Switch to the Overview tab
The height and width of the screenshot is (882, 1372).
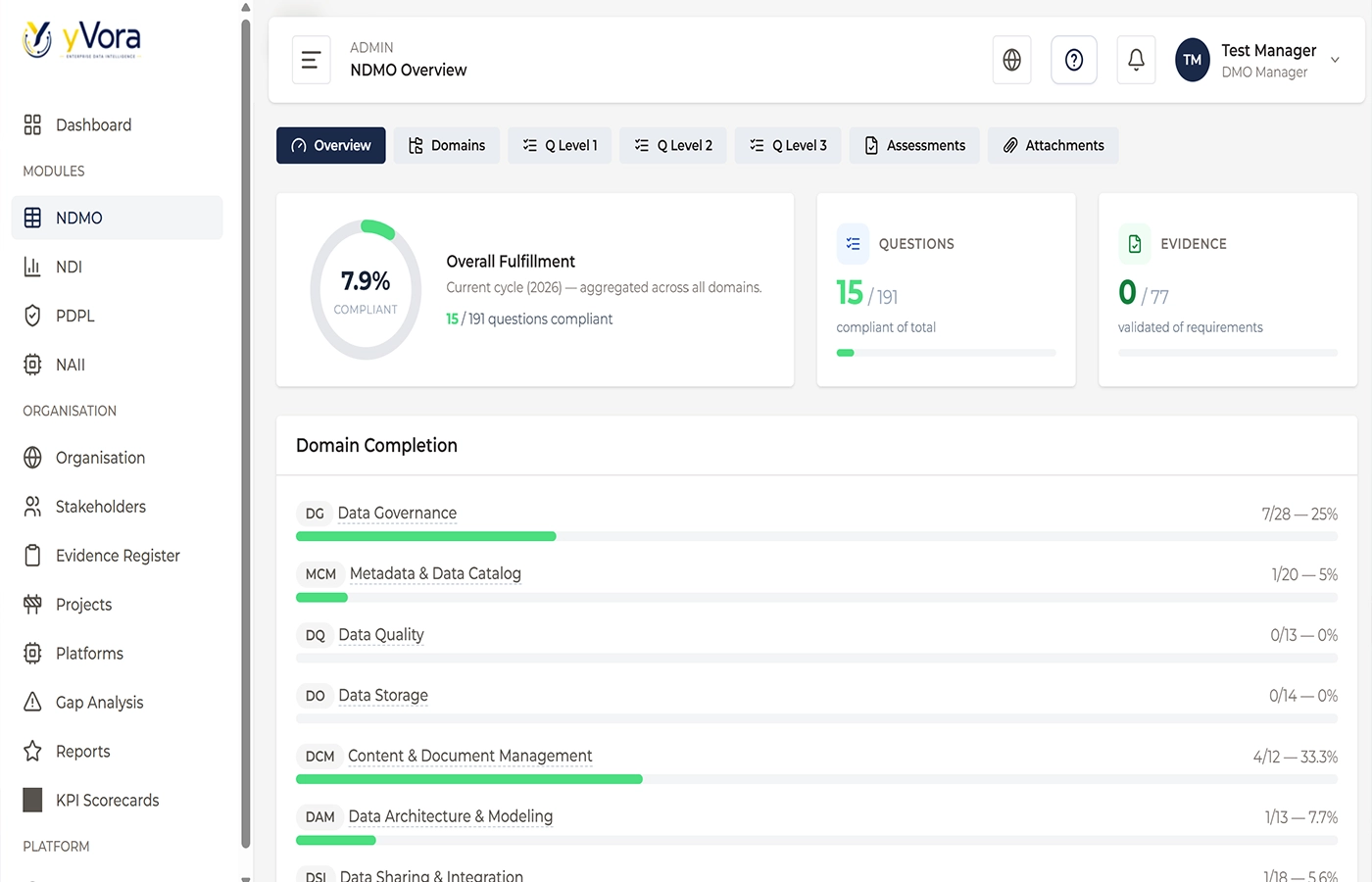(331, 146)
